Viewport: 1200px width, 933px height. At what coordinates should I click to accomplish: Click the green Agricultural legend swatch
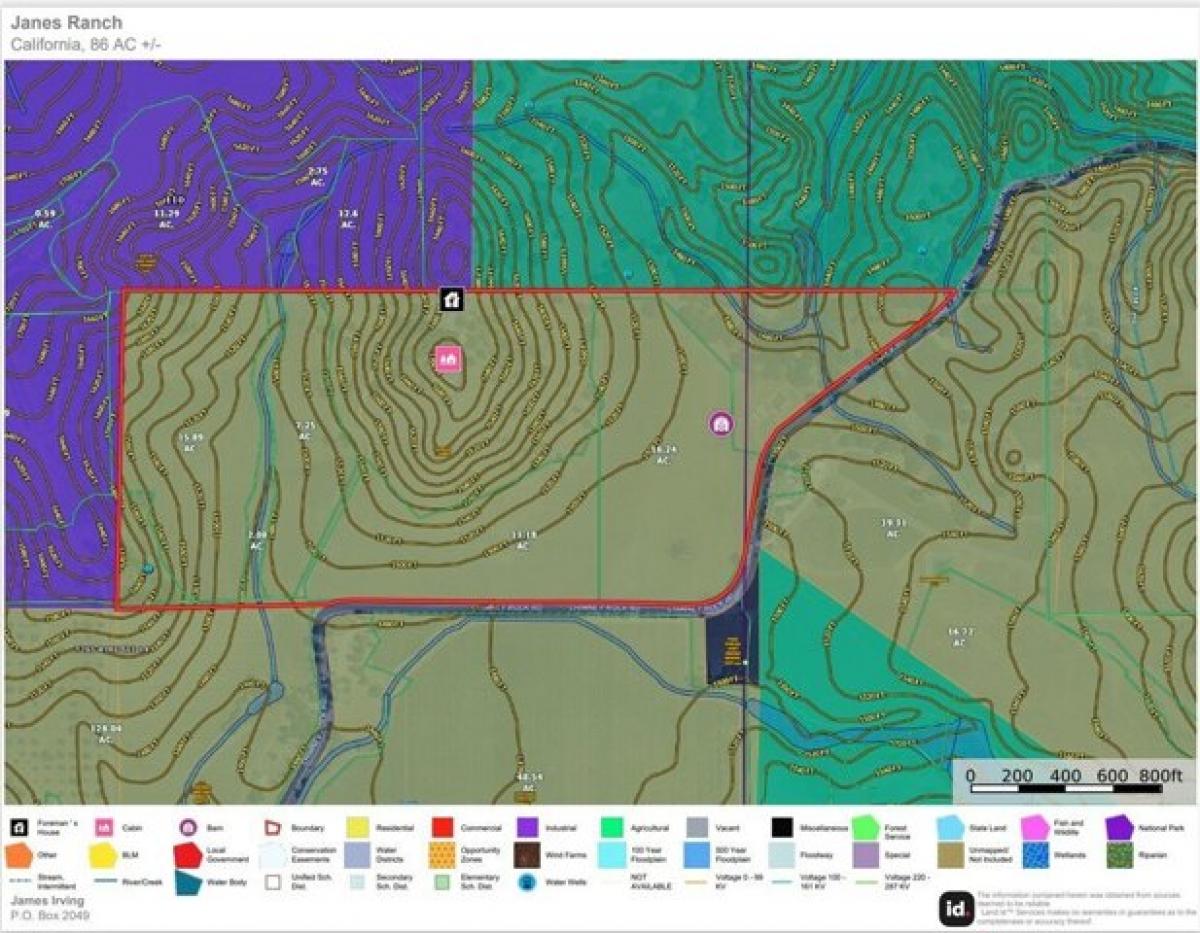tap(612, 828)
